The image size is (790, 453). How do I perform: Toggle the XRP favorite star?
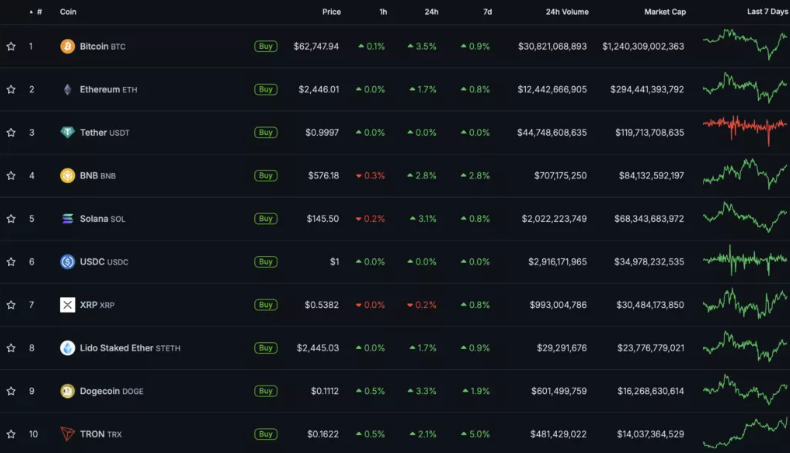(x=11, y=305)
